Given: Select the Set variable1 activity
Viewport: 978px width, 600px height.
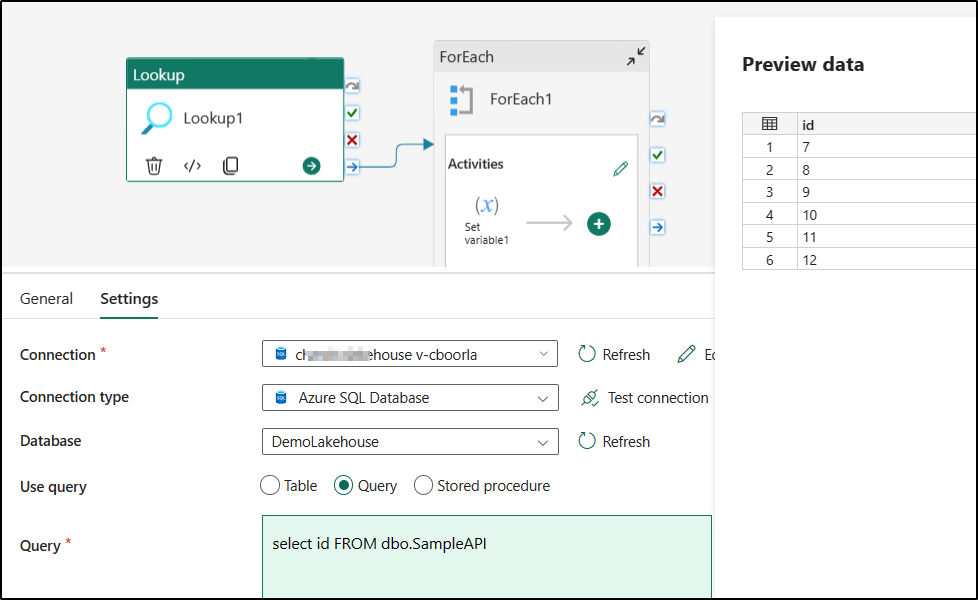Looking at the screenshot, I should click(x=487, y=220).
